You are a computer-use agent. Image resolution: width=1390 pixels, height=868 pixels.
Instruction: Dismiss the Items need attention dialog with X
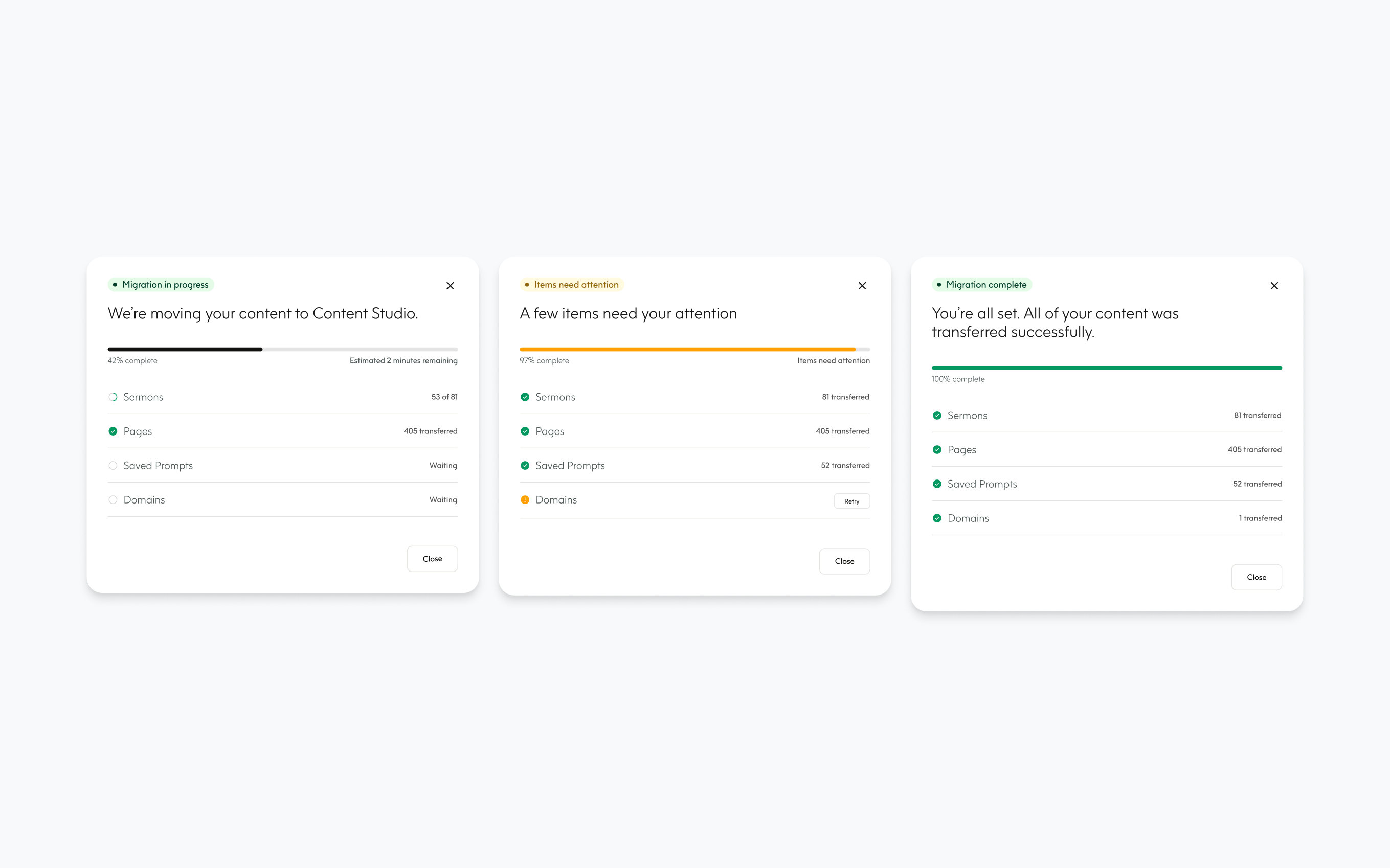coord(862,285)
